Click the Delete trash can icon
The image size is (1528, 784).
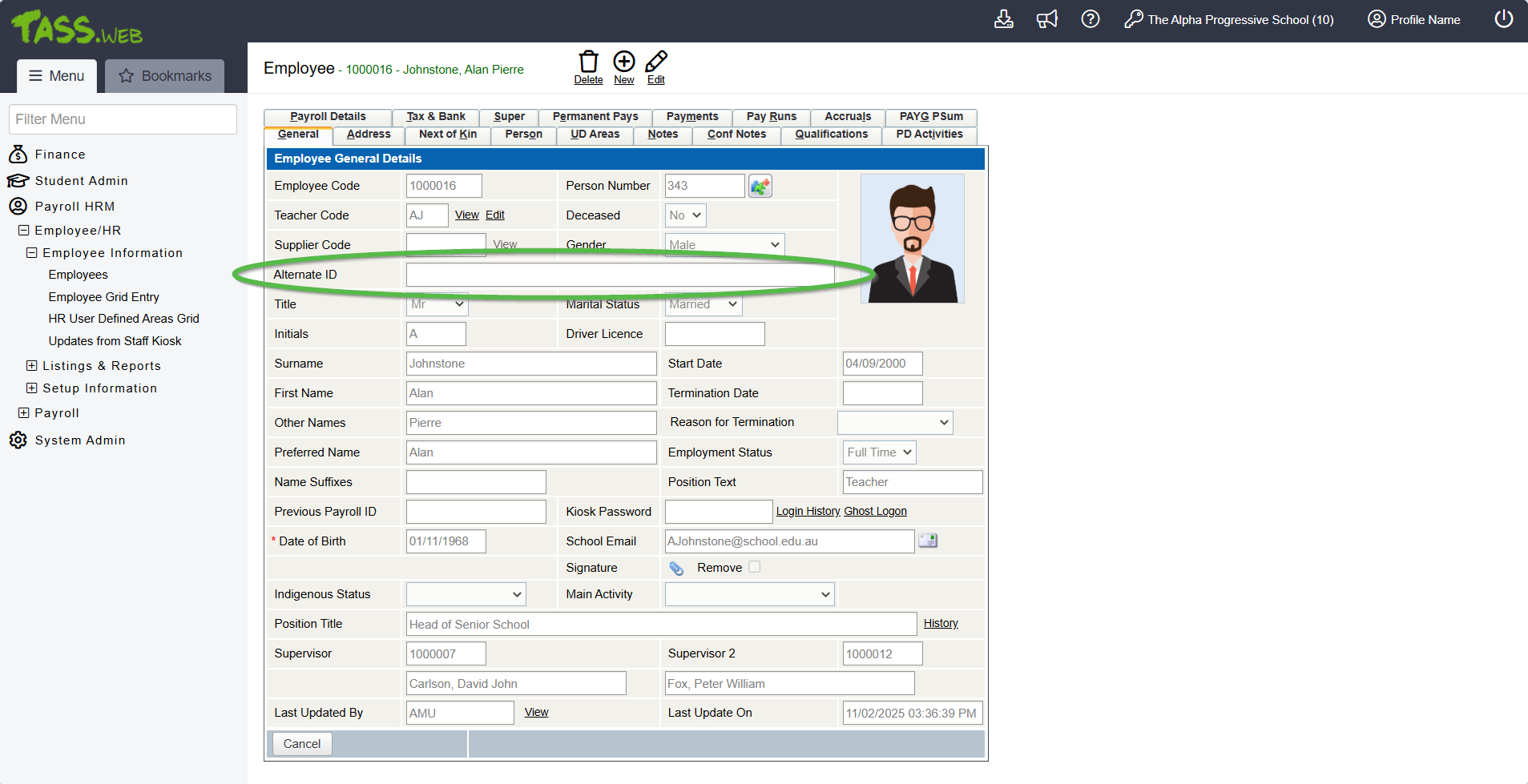(x=588, y=62)
